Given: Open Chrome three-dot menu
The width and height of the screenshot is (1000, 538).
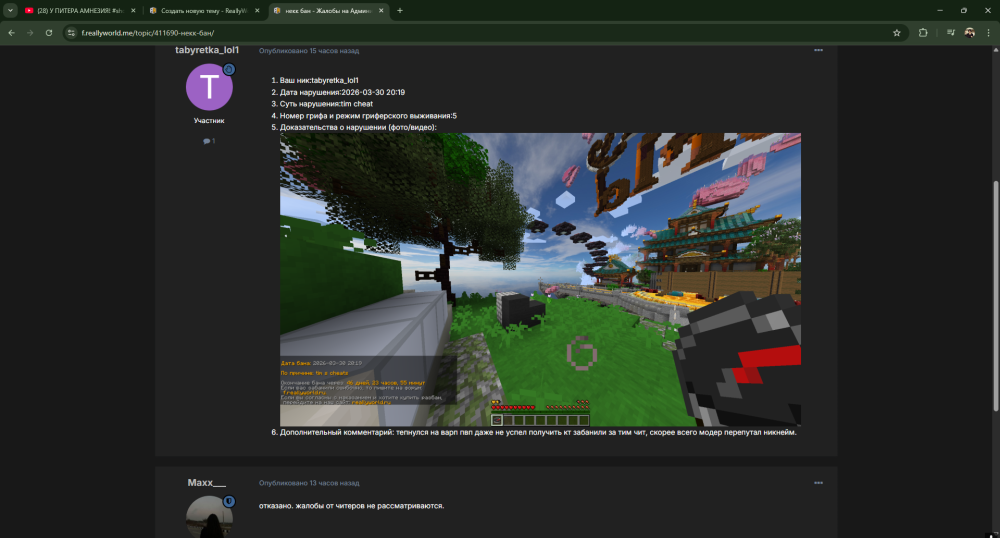Looking at the screenshot, I should 989,33.
